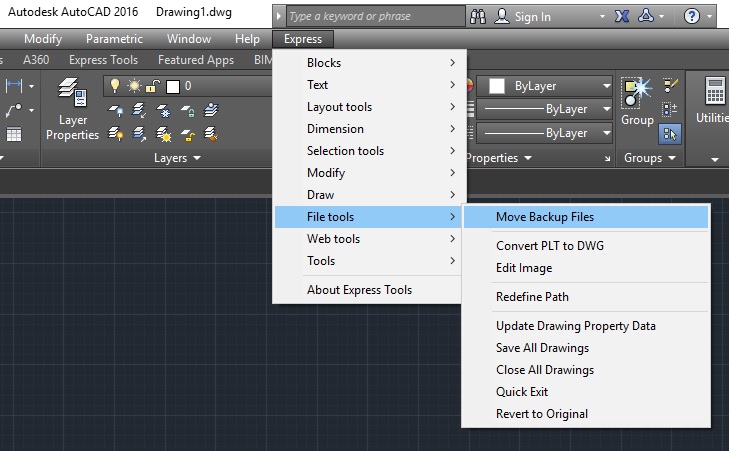Expand the search box arrow button

click(279, 16)
